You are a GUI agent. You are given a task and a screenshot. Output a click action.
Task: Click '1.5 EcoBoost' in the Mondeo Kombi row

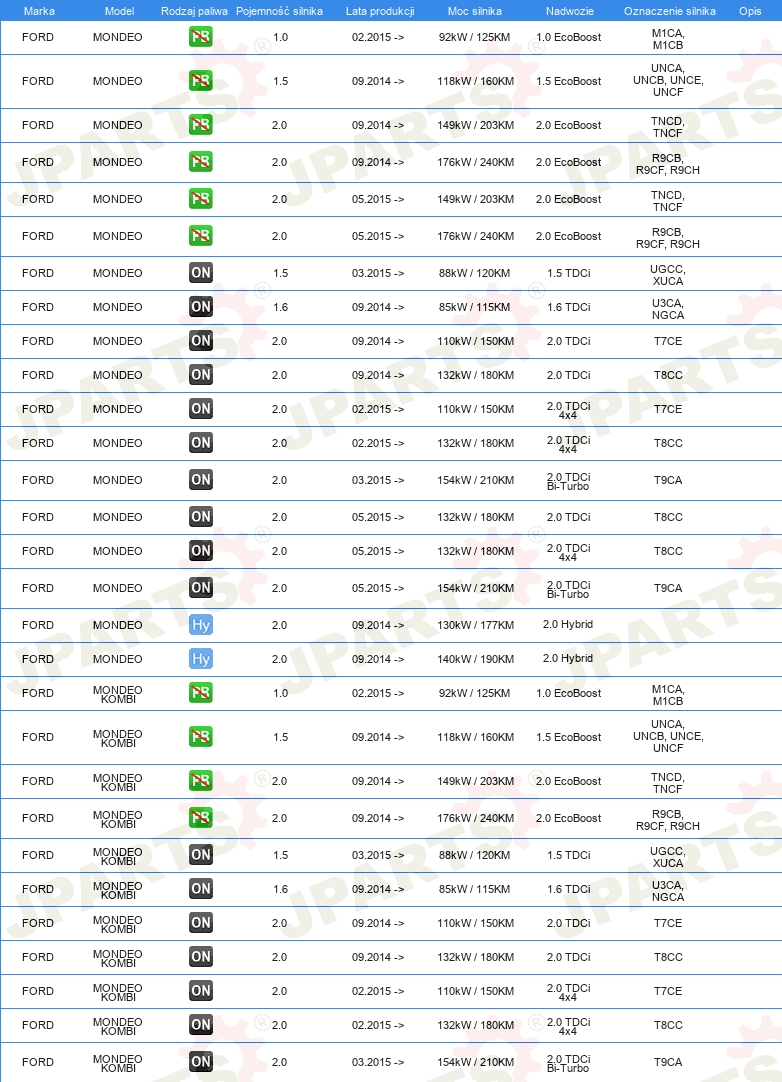pyautogui.click(x=569, y=737)
